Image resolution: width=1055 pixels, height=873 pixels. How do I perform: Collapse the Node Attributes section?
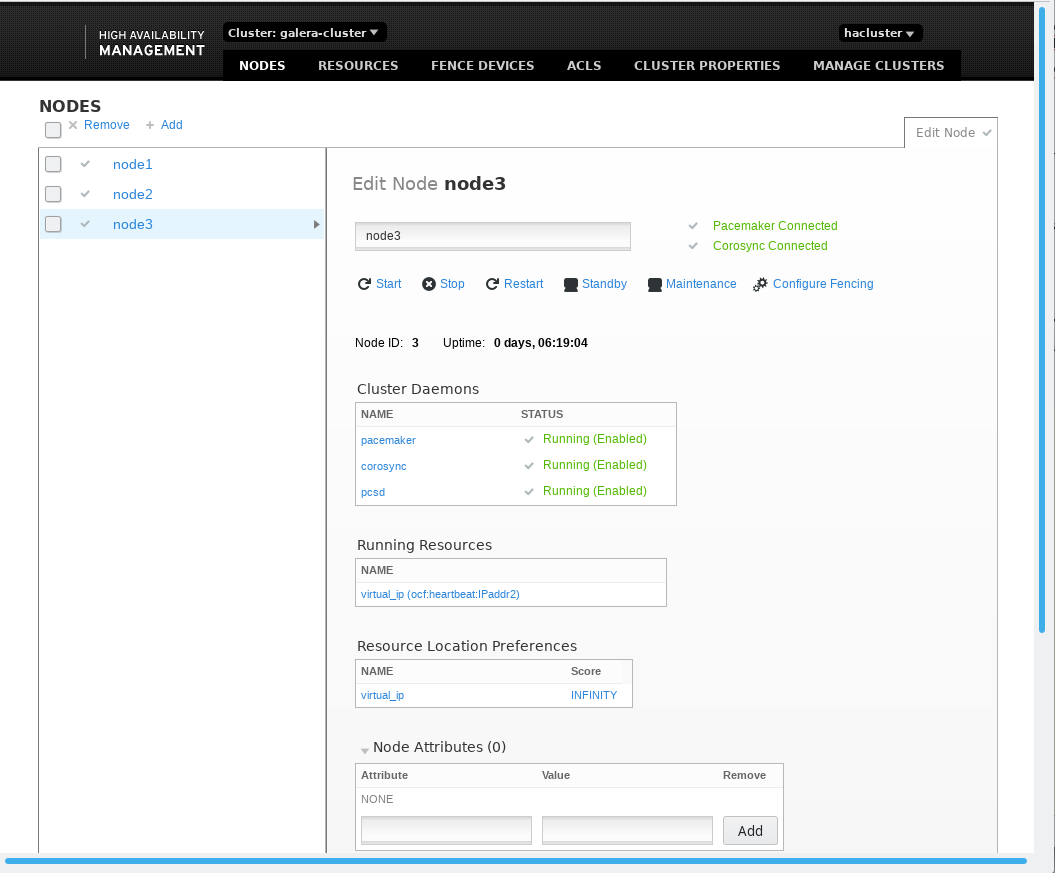click(x=365, y=750)
